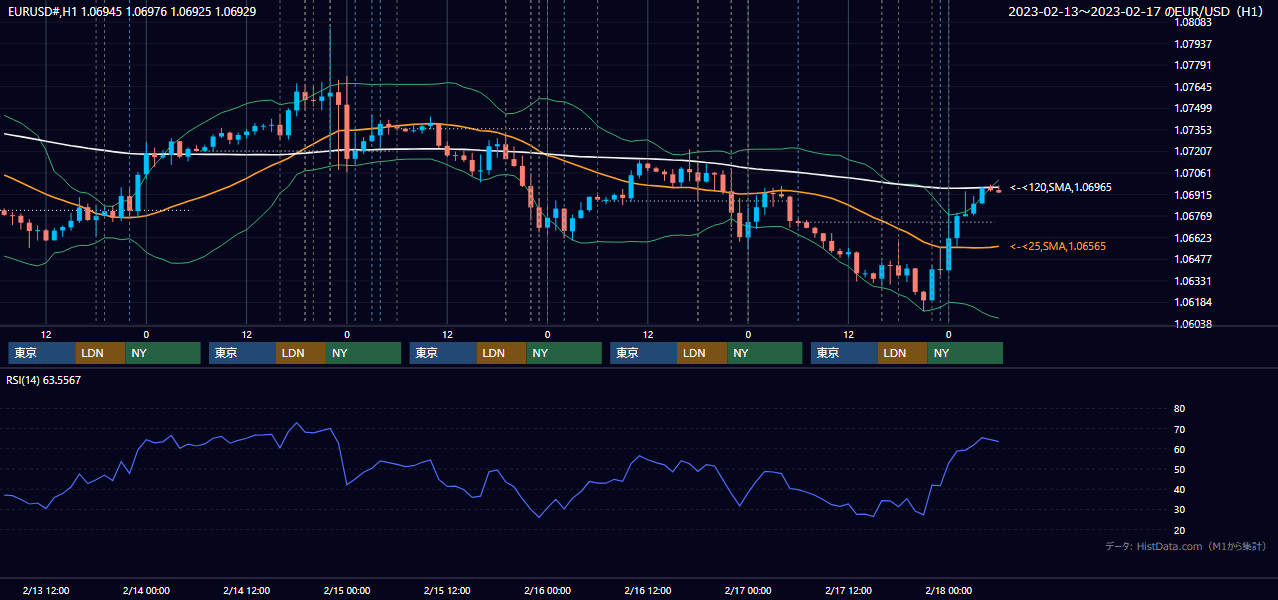The width and height of the screenshot is (1278, 600).
Task: Click RSI scale value 40
Action: pyautogui.click(x=1179, y=489)
